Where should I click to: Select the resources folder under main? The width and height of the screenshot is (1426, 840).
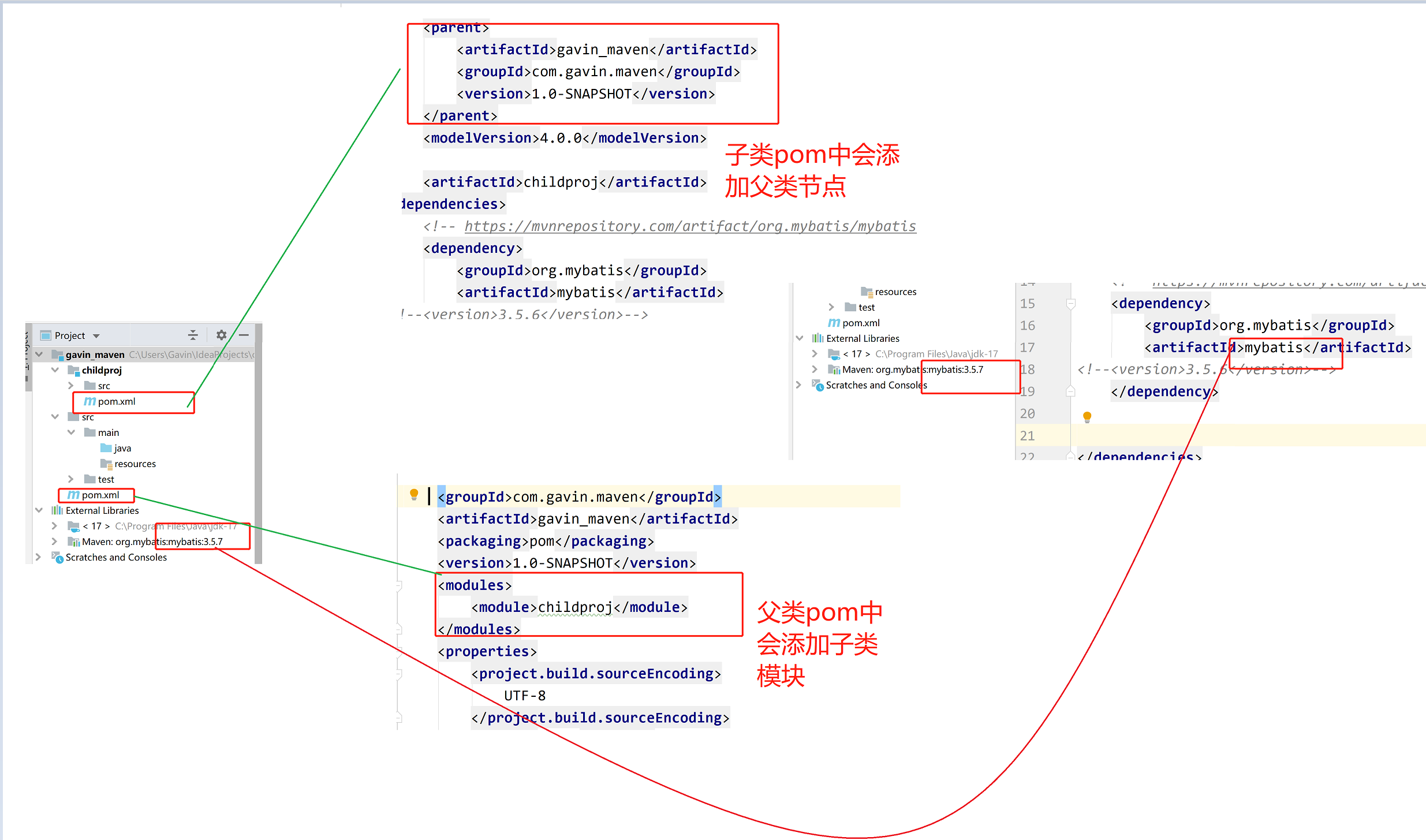tap(135, 464)
